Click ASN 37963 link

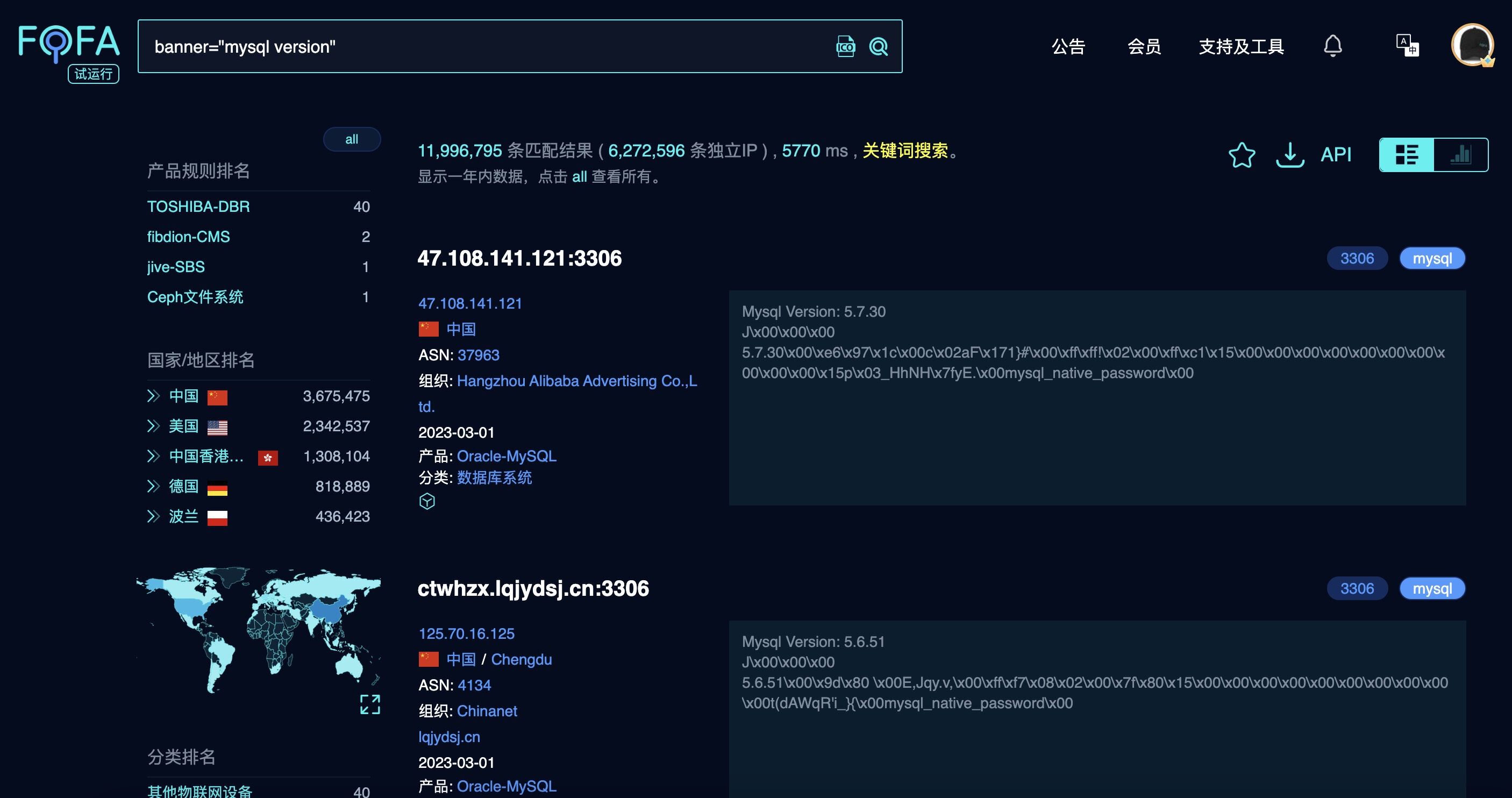click(479, 355)
